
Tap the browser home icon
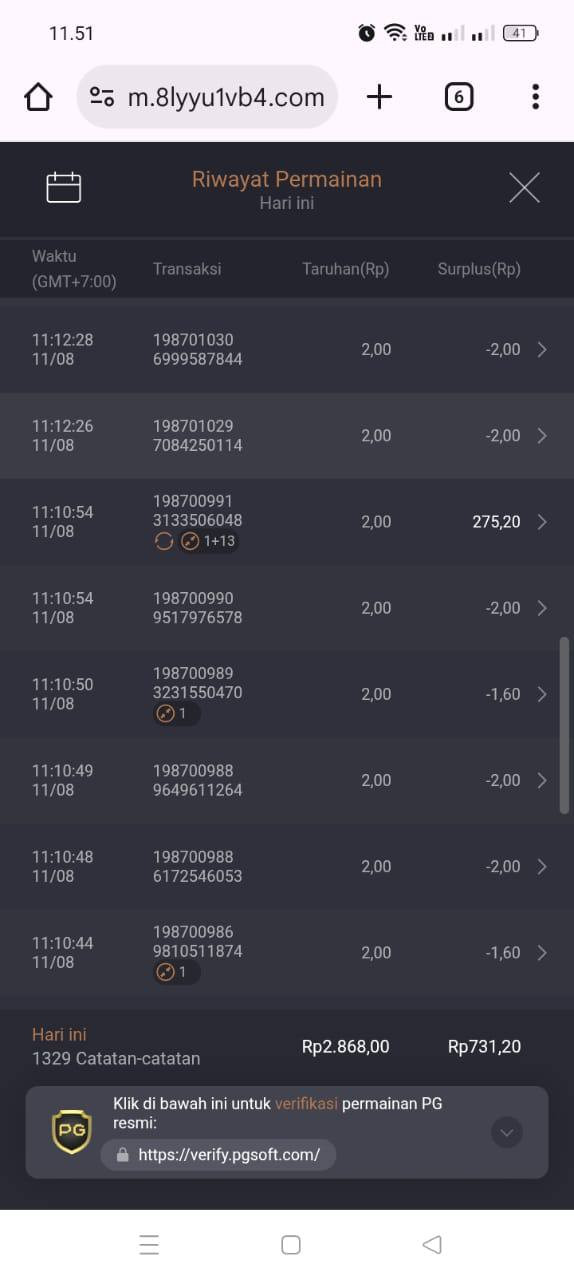click(x=38, y=97)
